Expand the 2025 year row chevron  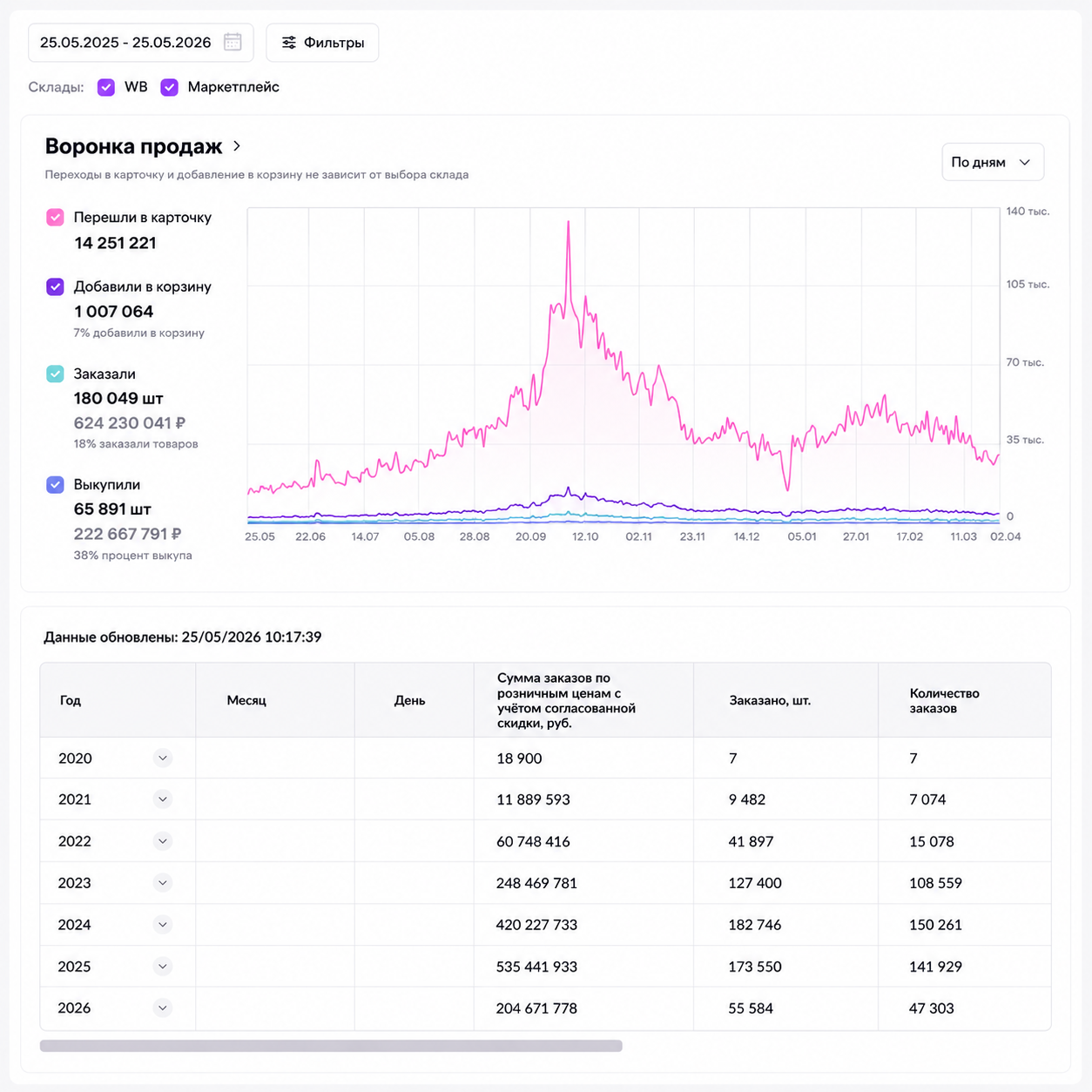(x=162, y=966)
